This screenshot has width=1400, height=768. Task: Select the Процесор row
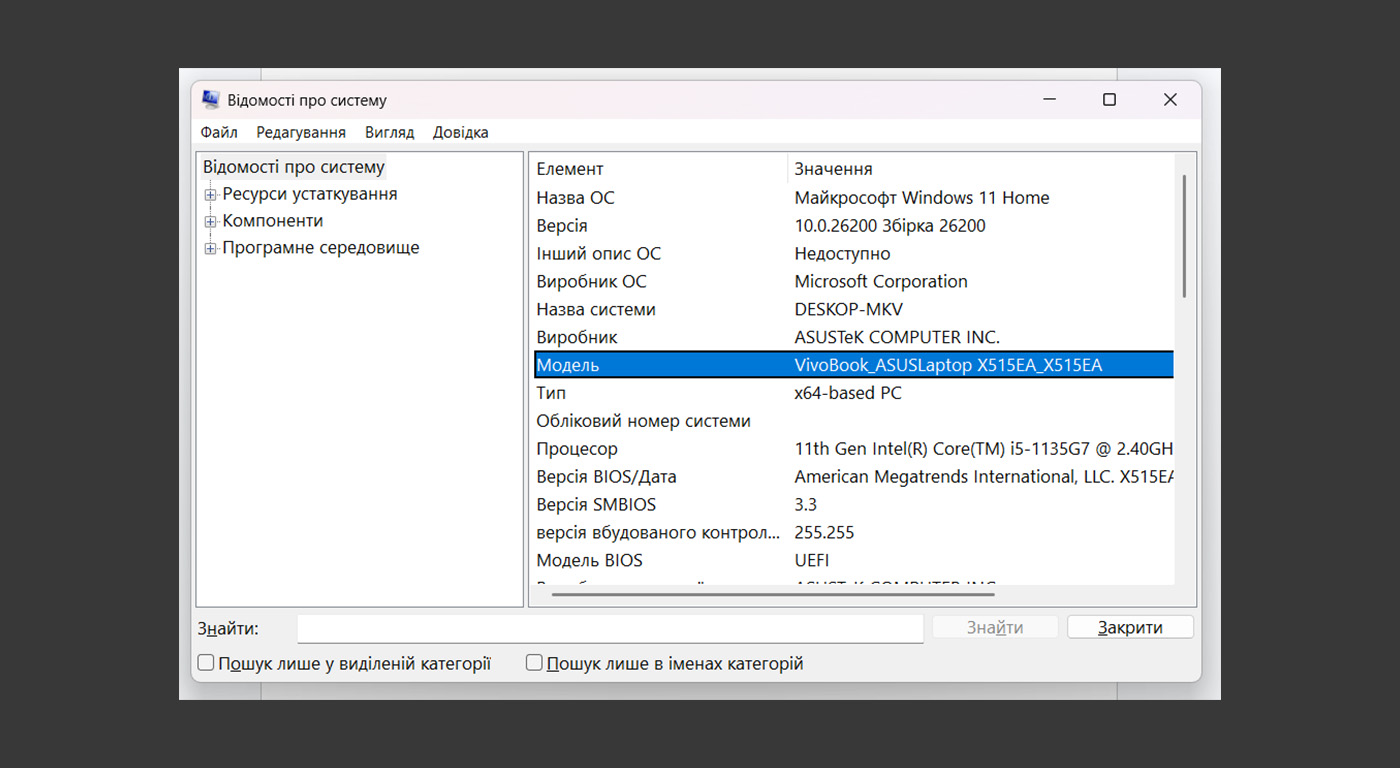pyautogui.click(x=852, y=449)
